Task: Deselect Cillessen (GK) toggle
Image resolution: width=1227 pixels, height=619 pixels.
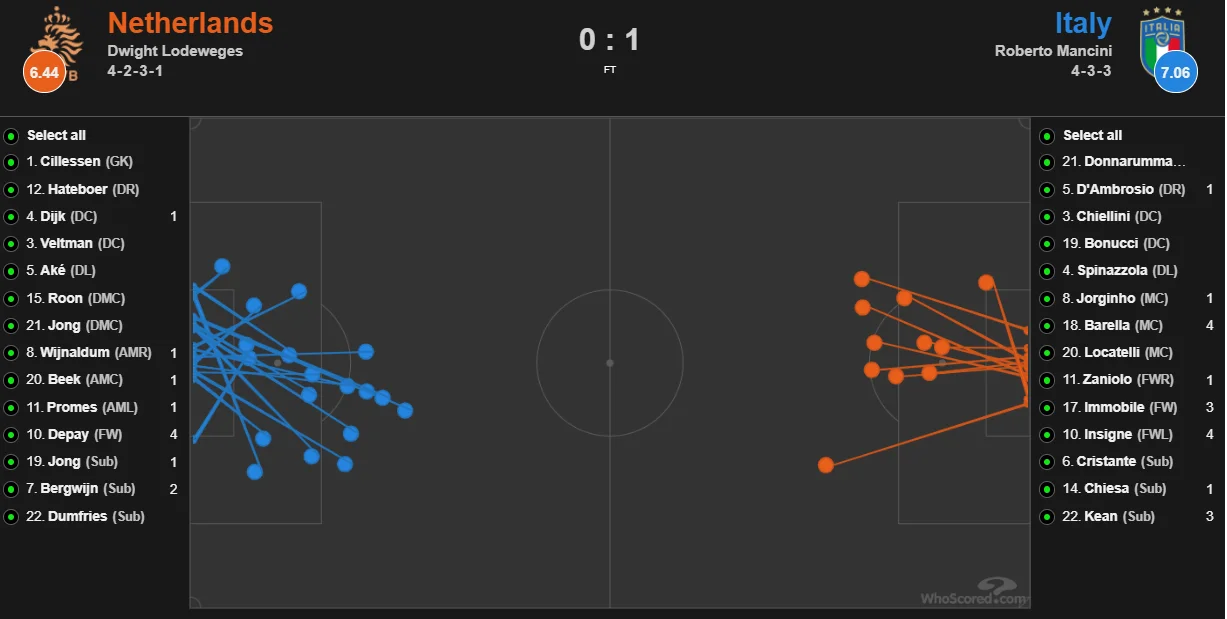Action: [11, 162]
